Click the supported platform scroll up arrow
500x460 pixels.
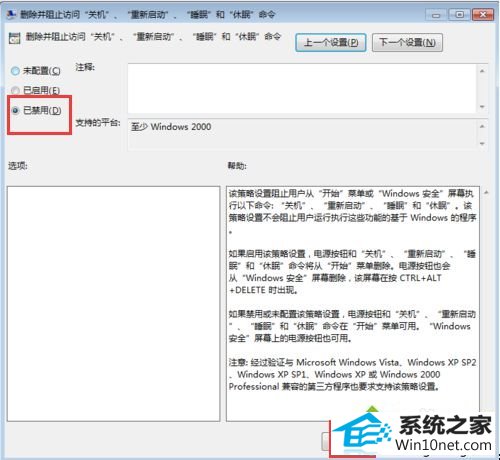[482, 126]
